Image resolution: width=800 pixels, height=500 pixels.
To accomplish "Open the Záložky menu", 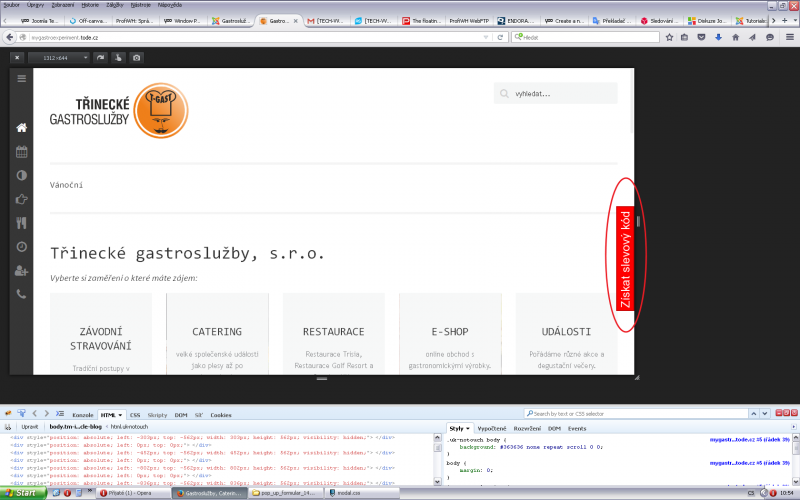I will 115,5.
